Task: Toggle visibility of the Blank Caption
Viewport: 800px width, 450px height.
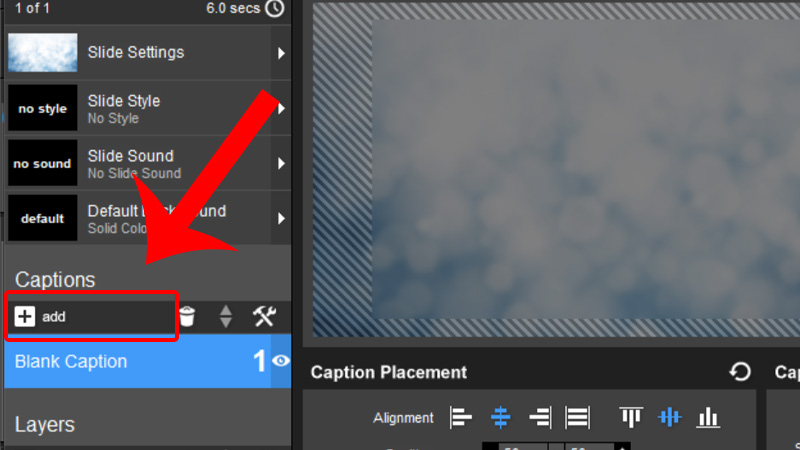Action: coord(281,361)
